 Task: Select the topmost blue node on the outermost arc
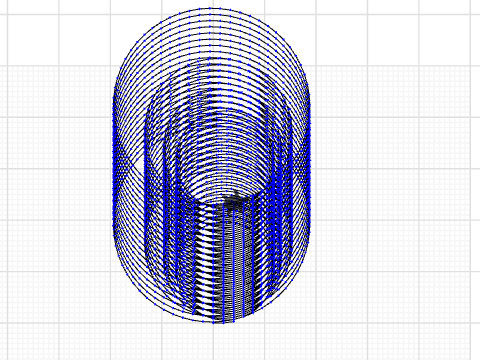pos(210,8)
